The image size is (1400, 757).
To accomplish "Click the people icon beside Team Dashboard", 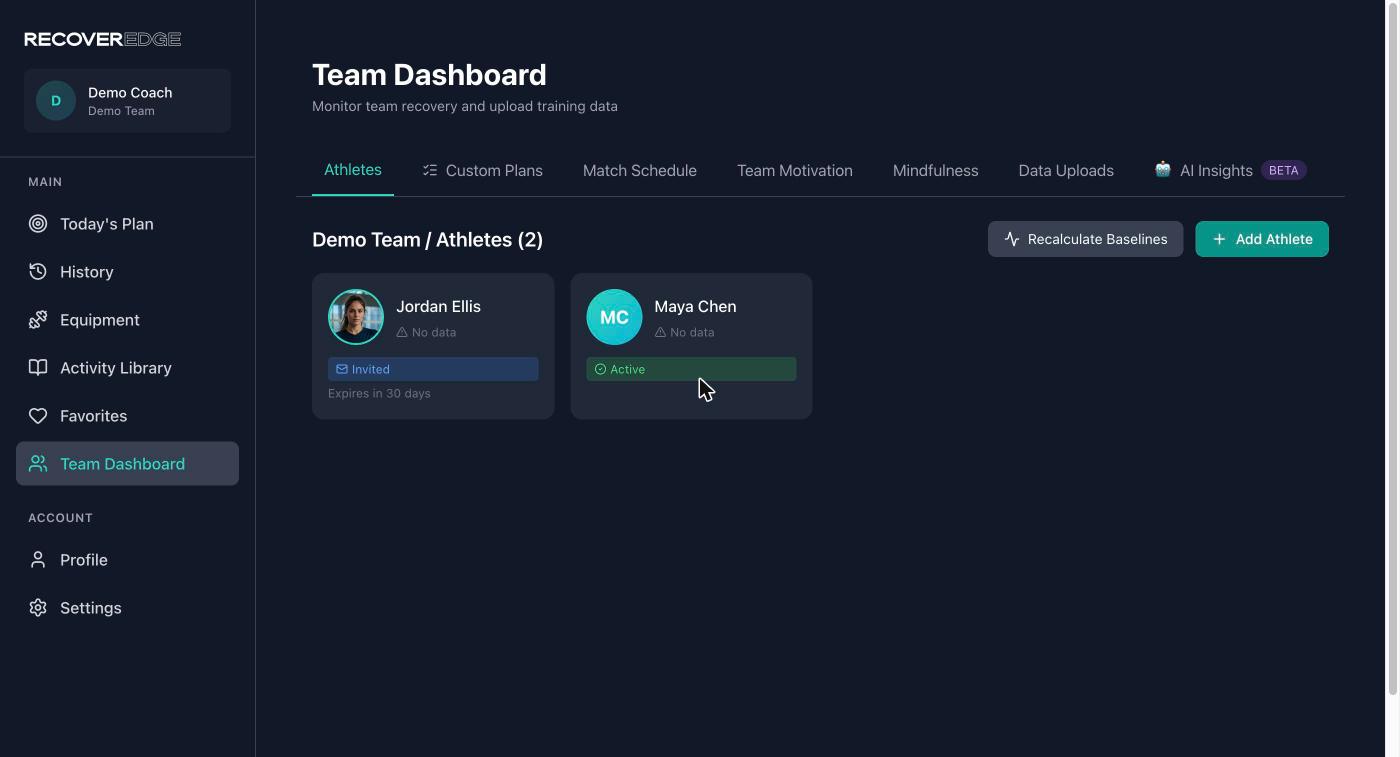I will tap(38, 464).
